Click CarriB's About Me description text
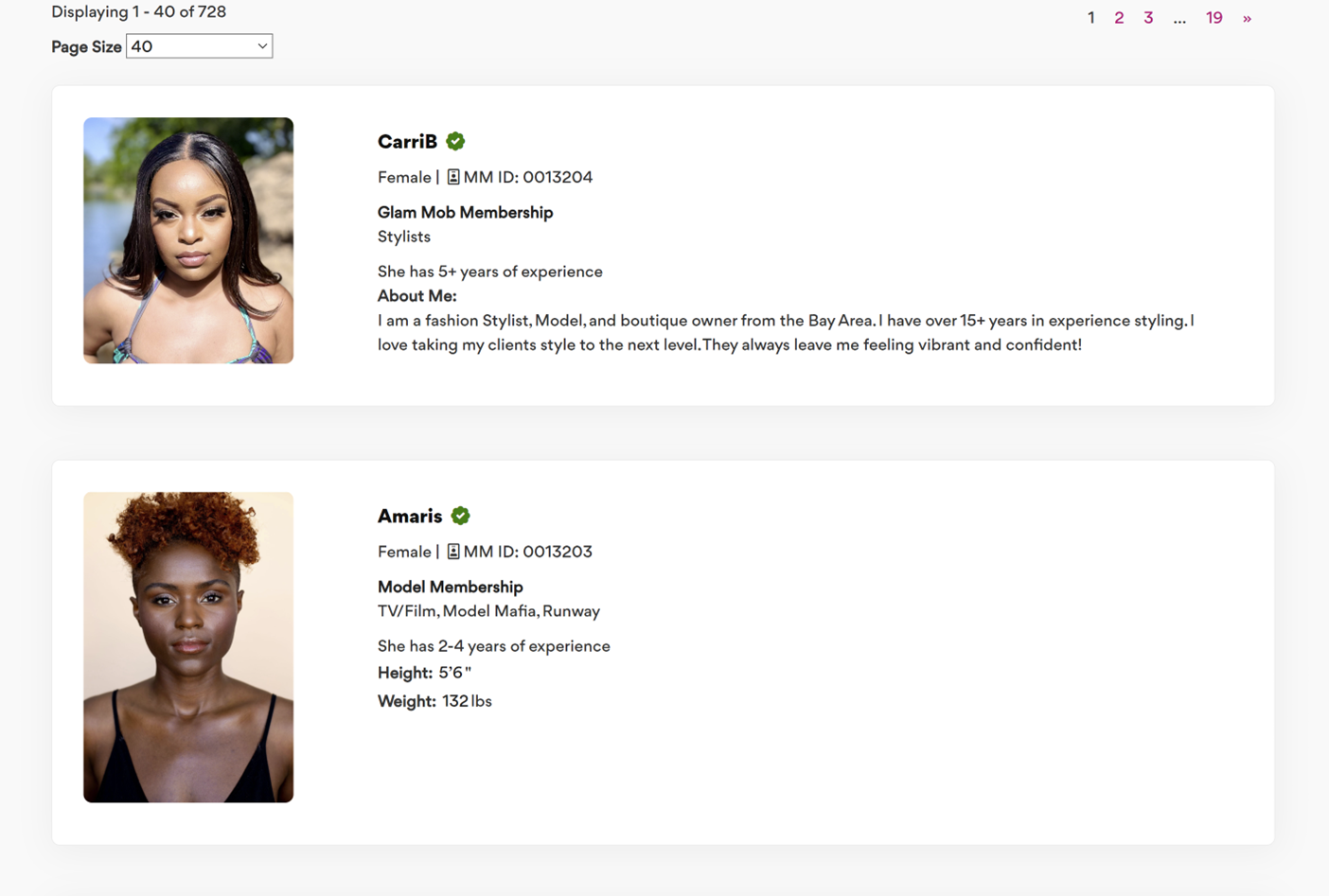 coord(786,333)
